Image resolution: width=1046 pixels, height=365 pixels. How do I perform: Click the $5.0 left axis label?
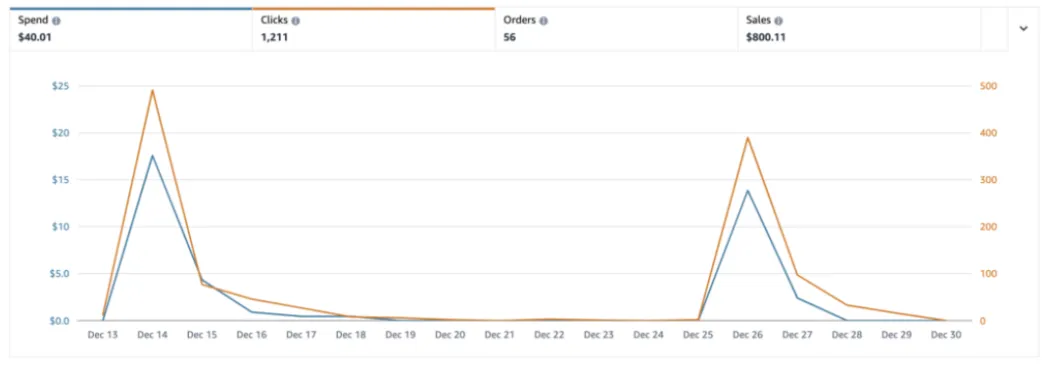pyautogui.click(x=59, y=274)
